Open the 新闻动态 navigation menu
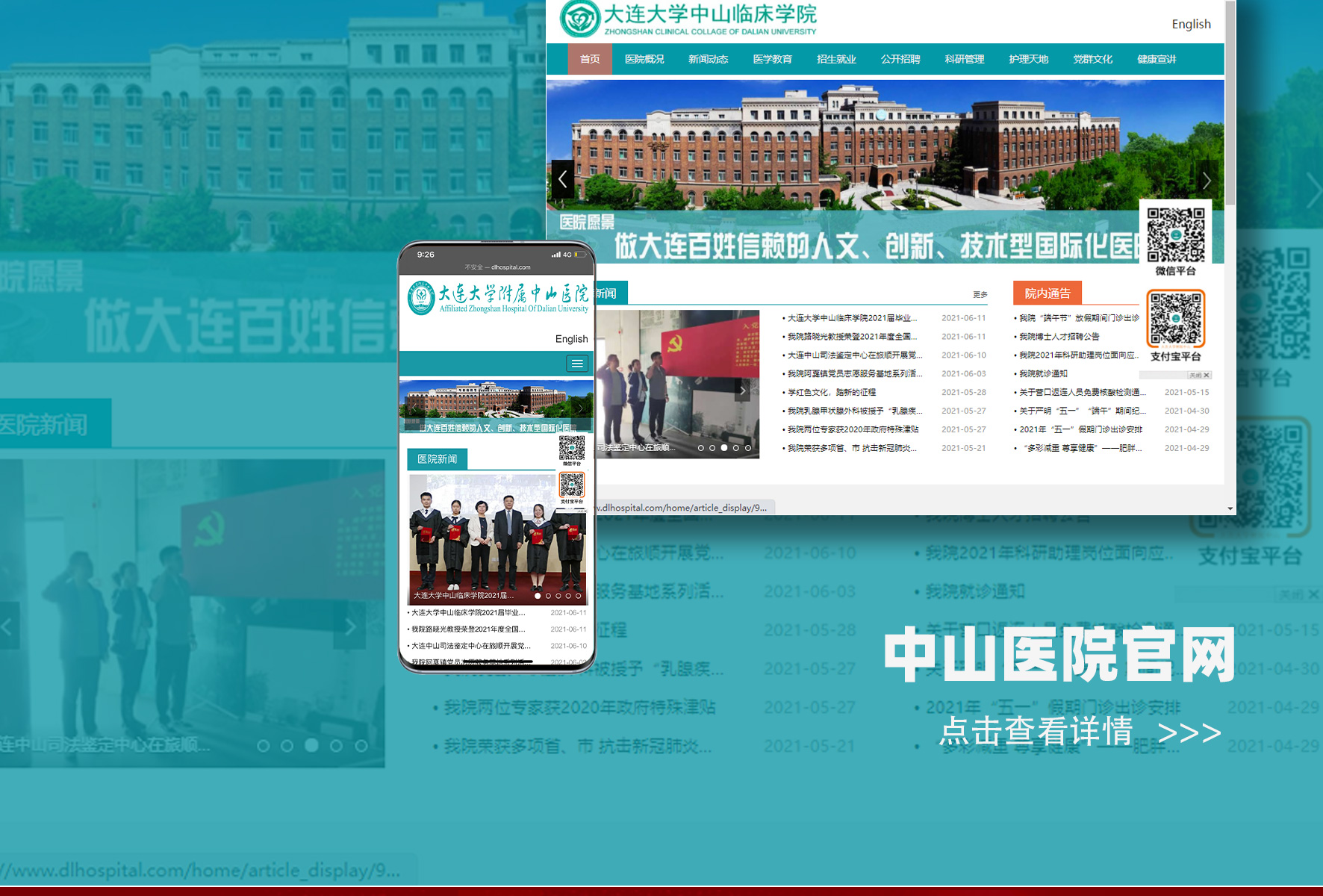 (708, 59)
